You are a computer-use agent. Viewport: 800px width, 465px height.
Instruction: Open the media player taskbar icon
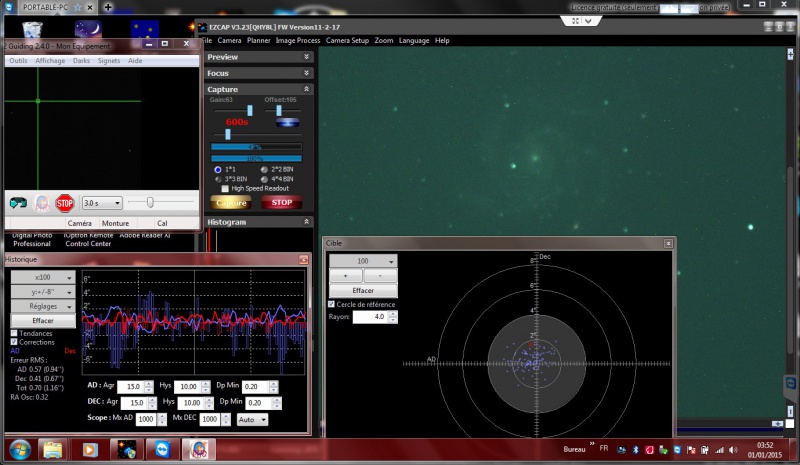pyautogui.click(x=90, y=450)
